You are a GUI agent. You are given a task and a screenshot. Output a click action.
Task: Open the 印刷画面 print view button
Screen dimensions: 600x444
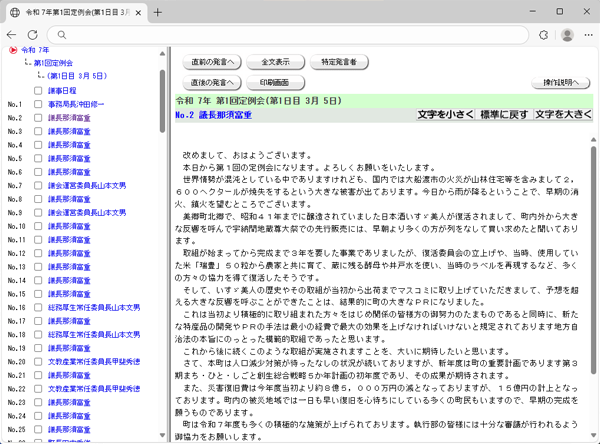pos(276,83)
